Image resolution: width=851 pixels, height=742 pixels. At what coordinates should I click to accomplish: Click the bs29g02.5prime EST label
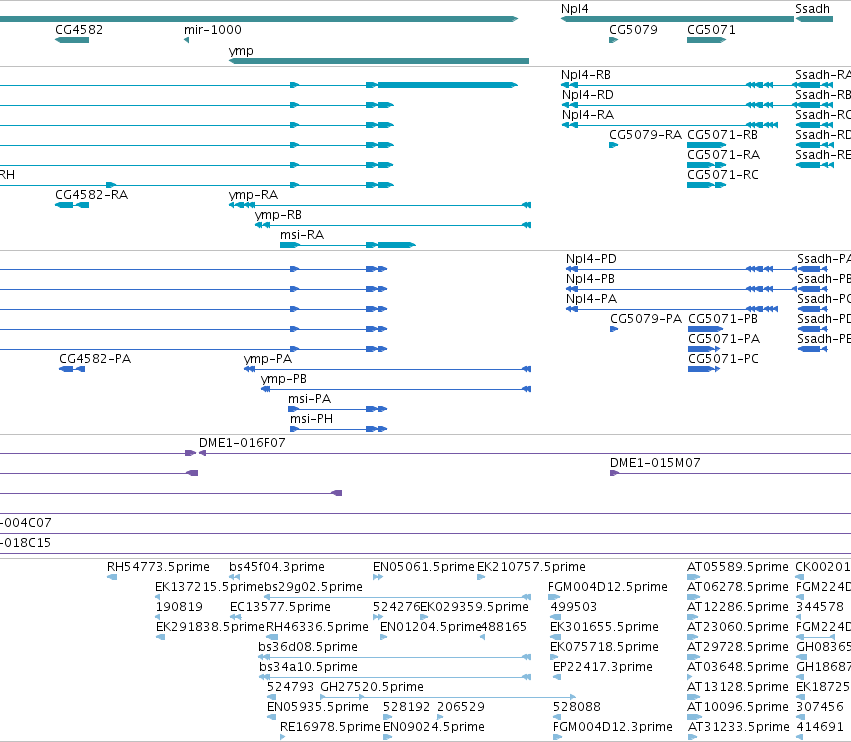coord(314,587)
